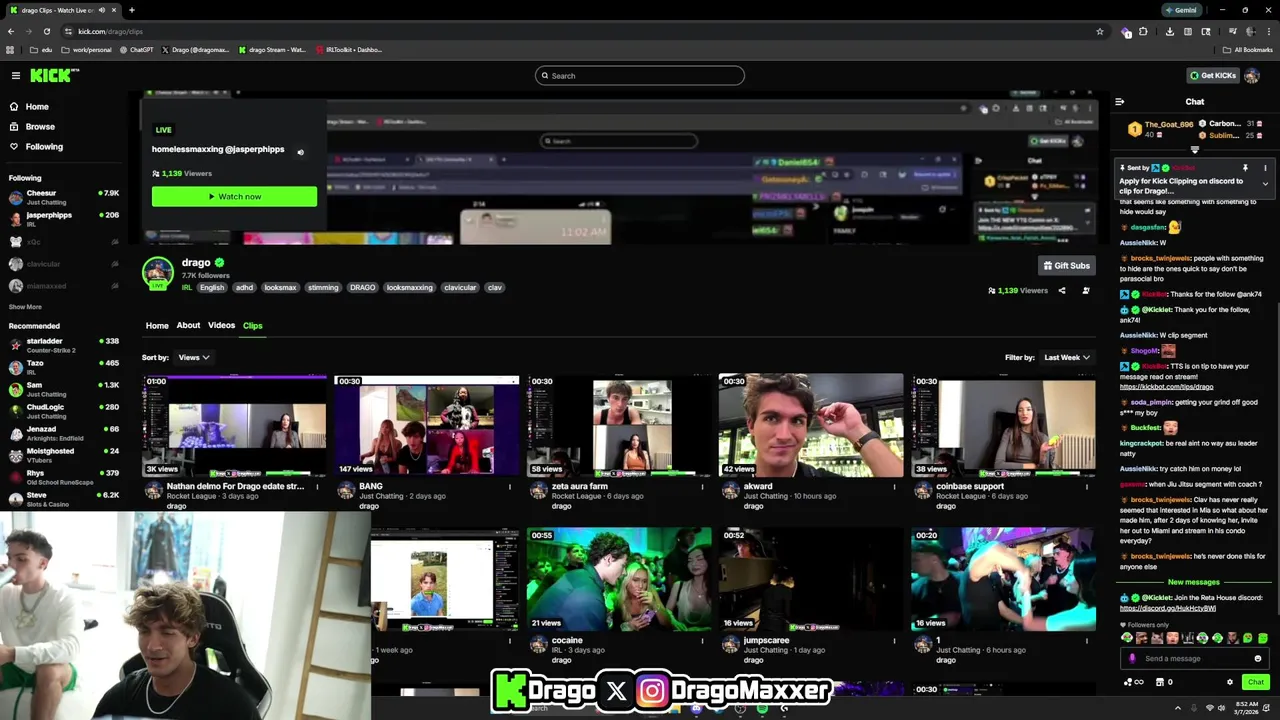Open the Sort by Views dropdown

[193, 358]
